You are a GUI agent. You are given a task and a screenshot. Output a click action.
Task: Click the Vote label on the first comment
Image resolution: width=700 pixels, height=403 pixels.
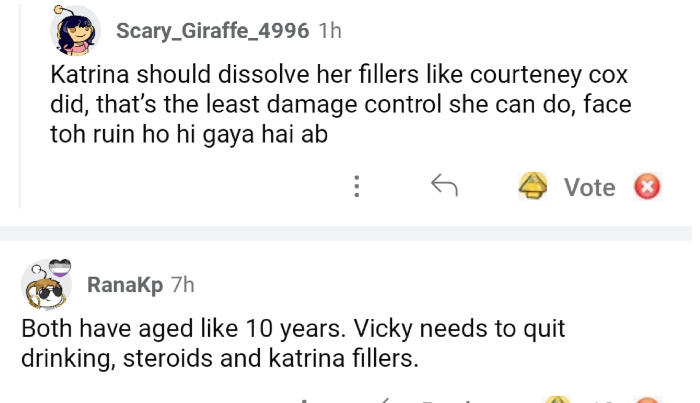(x=589, y=187)
